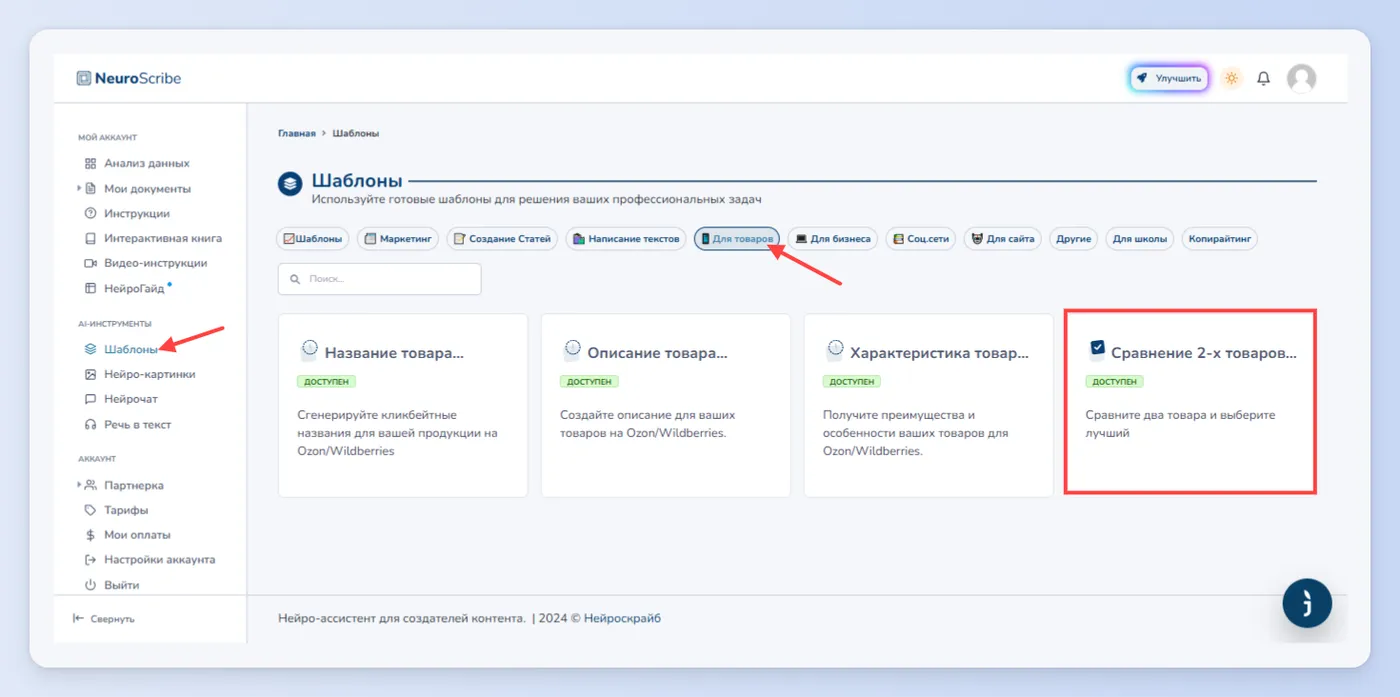Collapse the sidebar with Свернуть
1400x697 pixels.
(104, 619)
